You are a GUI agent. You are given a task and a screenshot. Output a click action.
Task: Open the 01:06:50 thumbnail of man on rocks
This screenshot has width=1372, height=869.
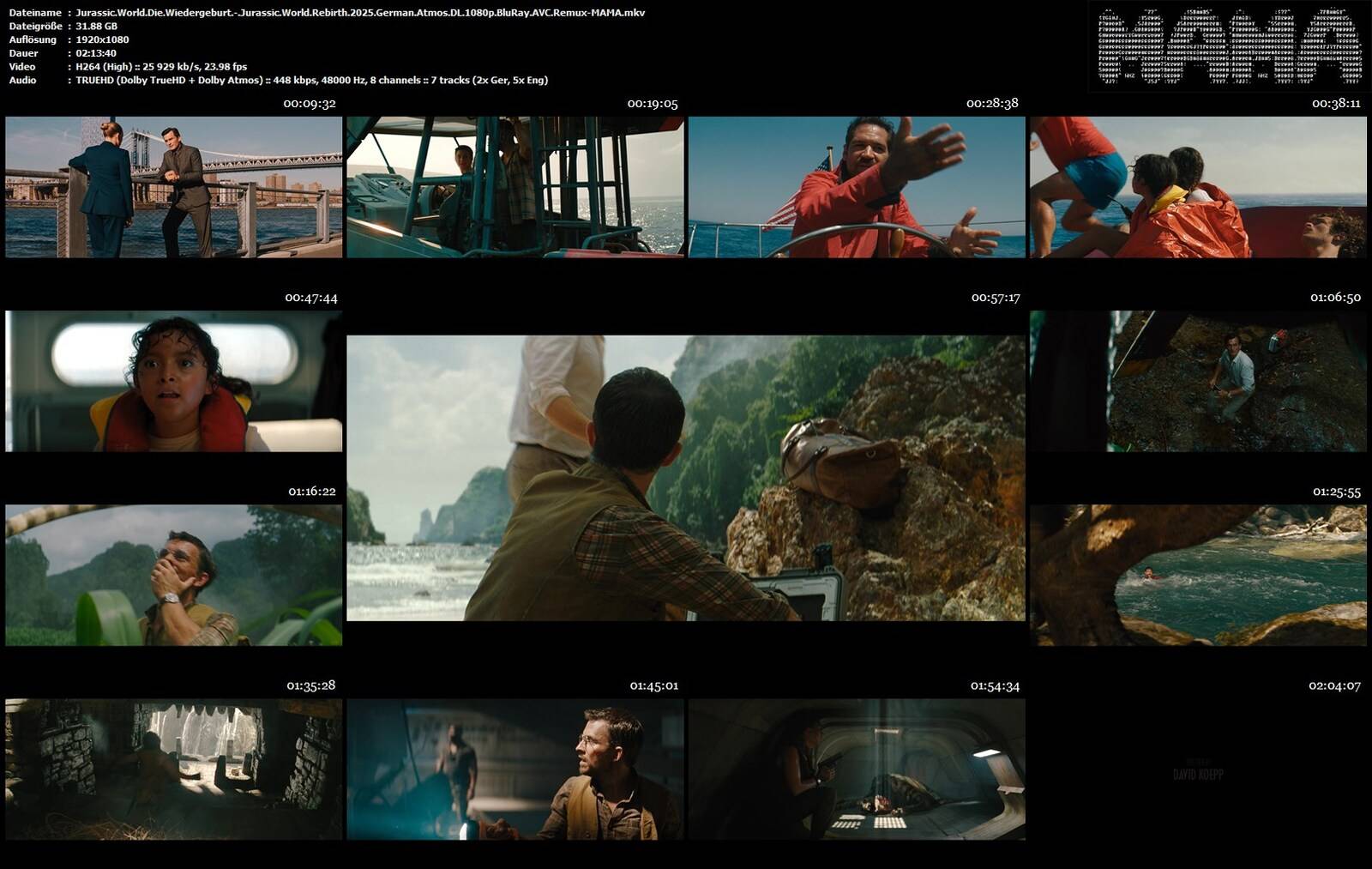pyautogui.click(x=1198, y=381)
